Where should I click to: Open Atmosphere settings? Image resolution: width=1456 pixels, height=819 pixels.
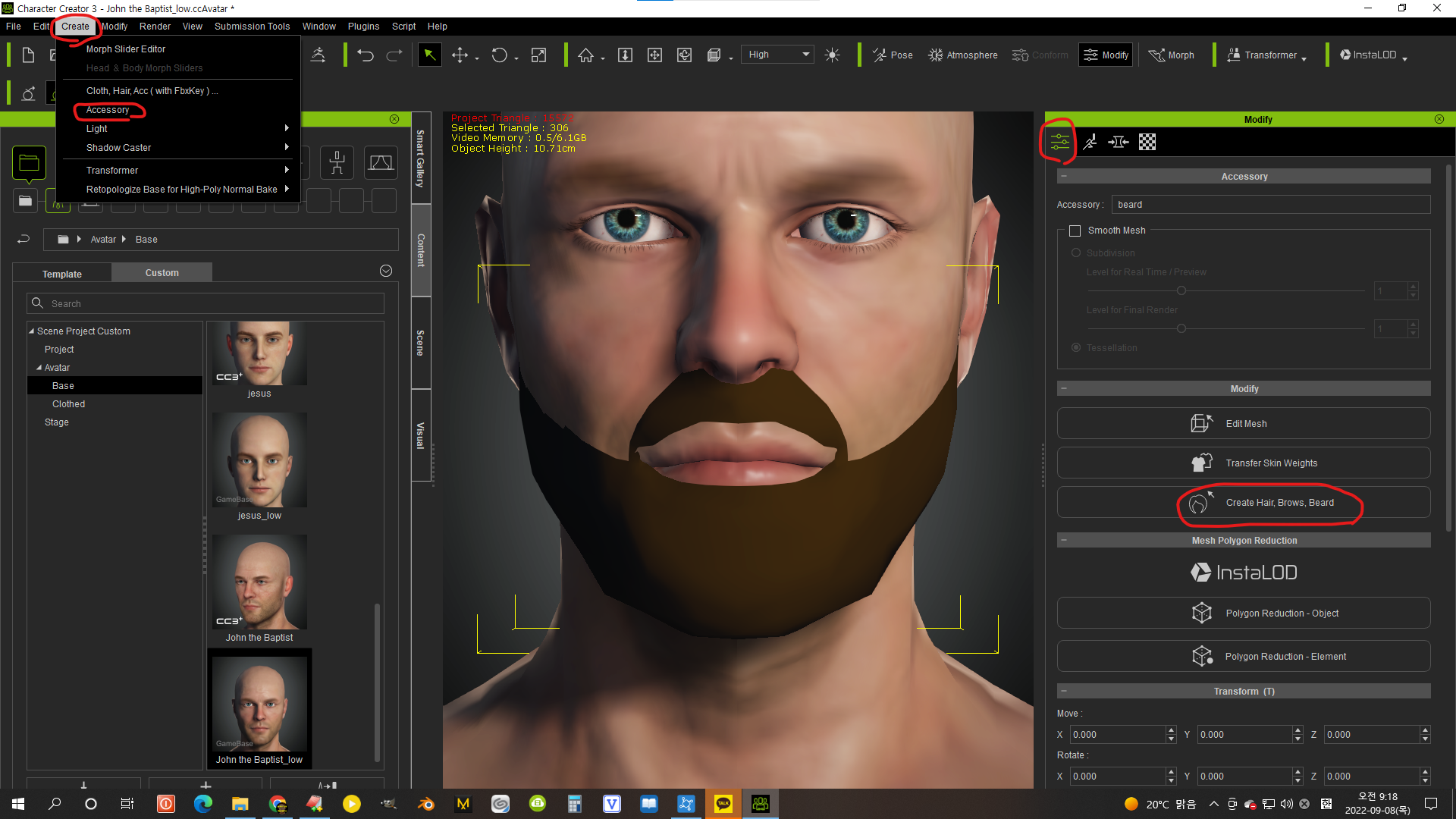pos(963,55)
